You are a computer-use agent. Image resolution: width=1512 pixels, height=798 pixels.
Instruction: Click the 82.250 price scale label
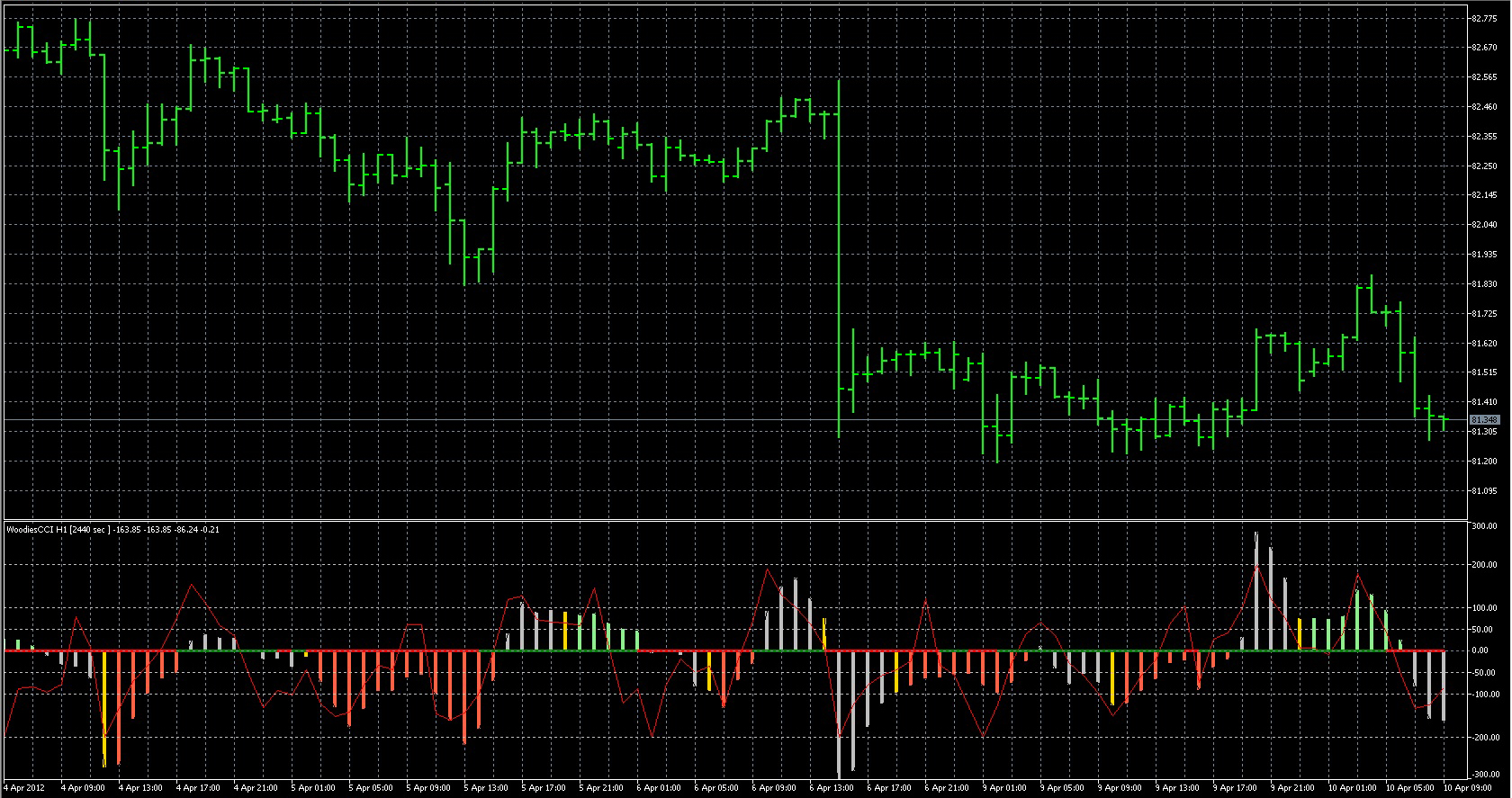click(x=1484, y=166)
